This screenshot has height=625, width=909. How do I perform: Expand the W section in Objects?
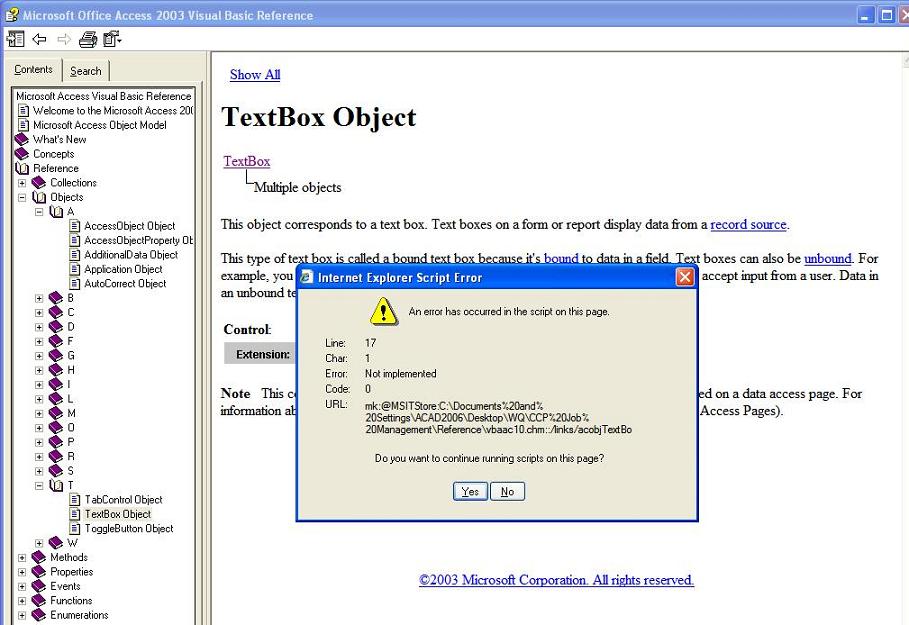coord(39,543)
